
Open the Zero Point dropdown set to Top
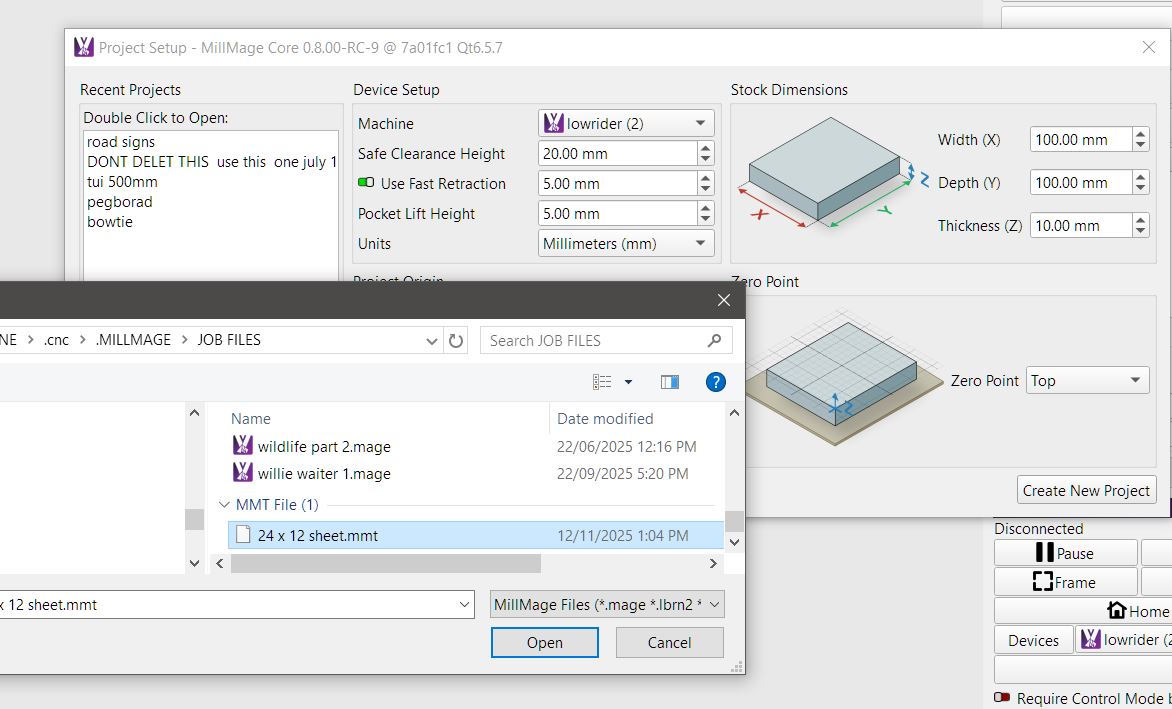click(x=1087, y=381)
